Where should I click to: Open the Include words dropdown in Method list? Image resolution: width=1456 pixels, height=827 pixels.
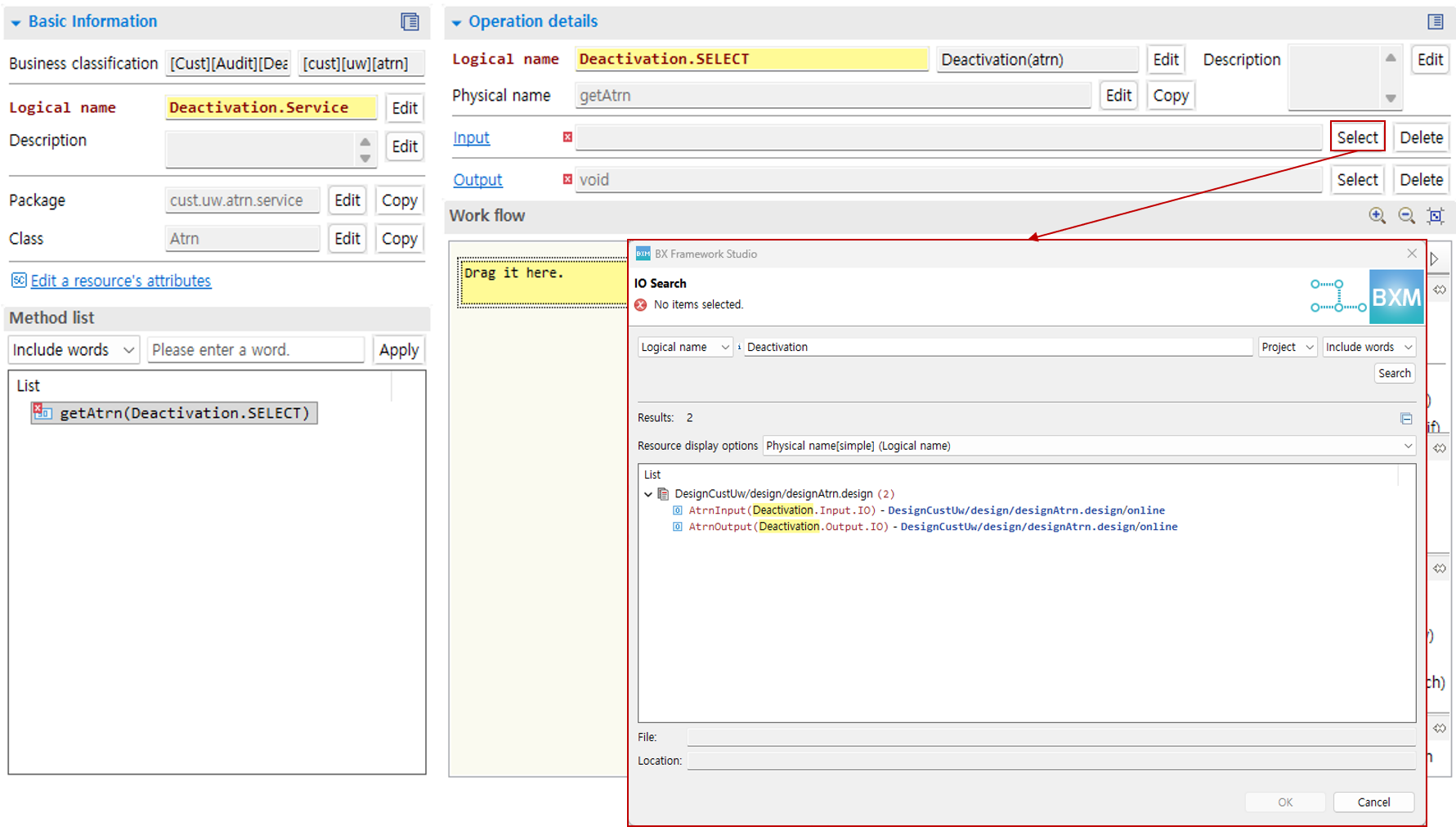(73, 349)
